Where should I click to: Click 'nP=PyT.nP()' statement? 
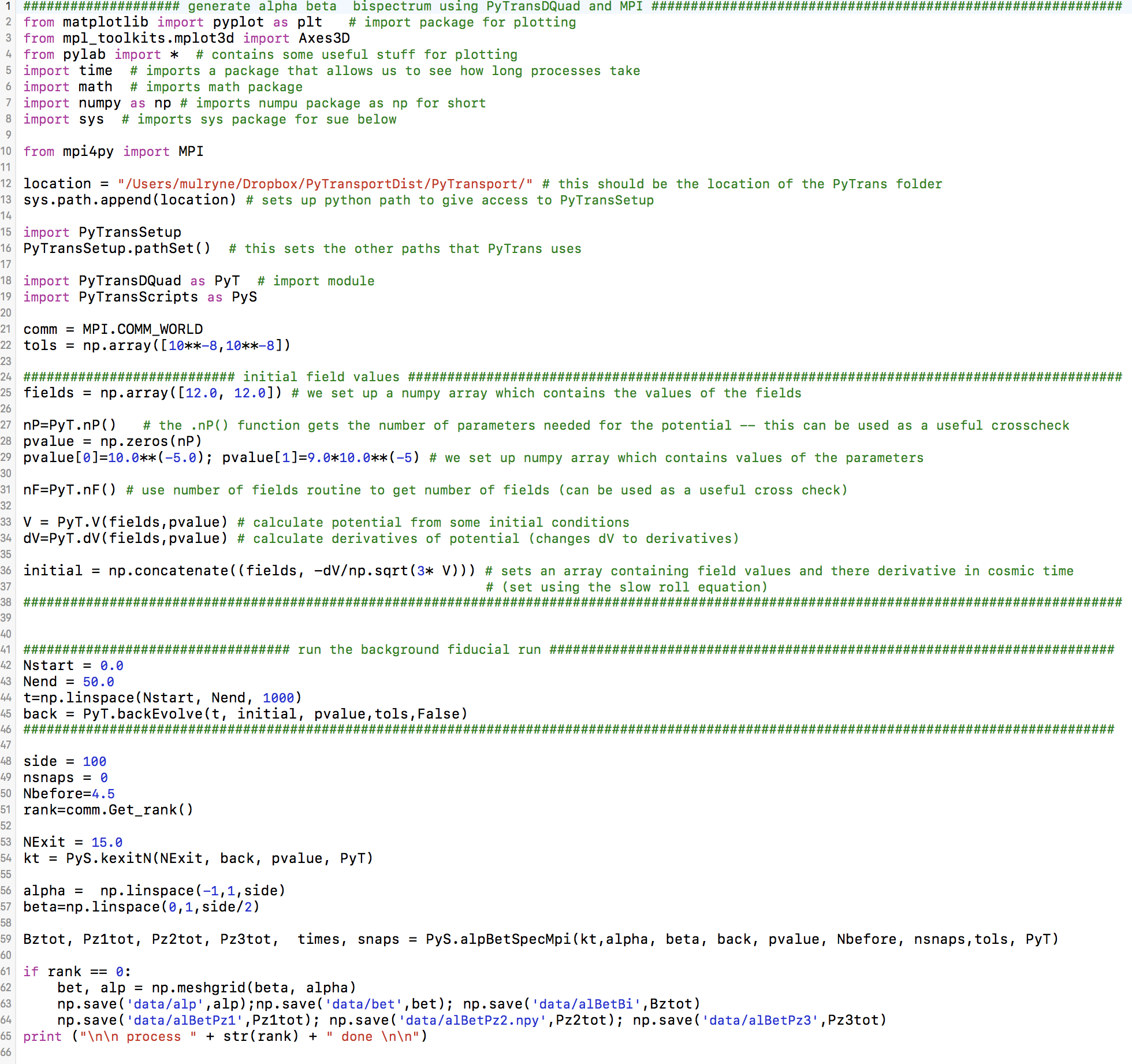coord(70,425)
